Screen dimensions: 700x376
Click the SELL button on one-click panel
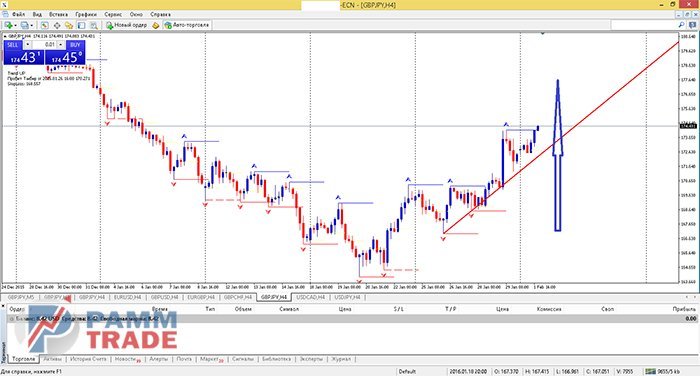pos(13,45)
